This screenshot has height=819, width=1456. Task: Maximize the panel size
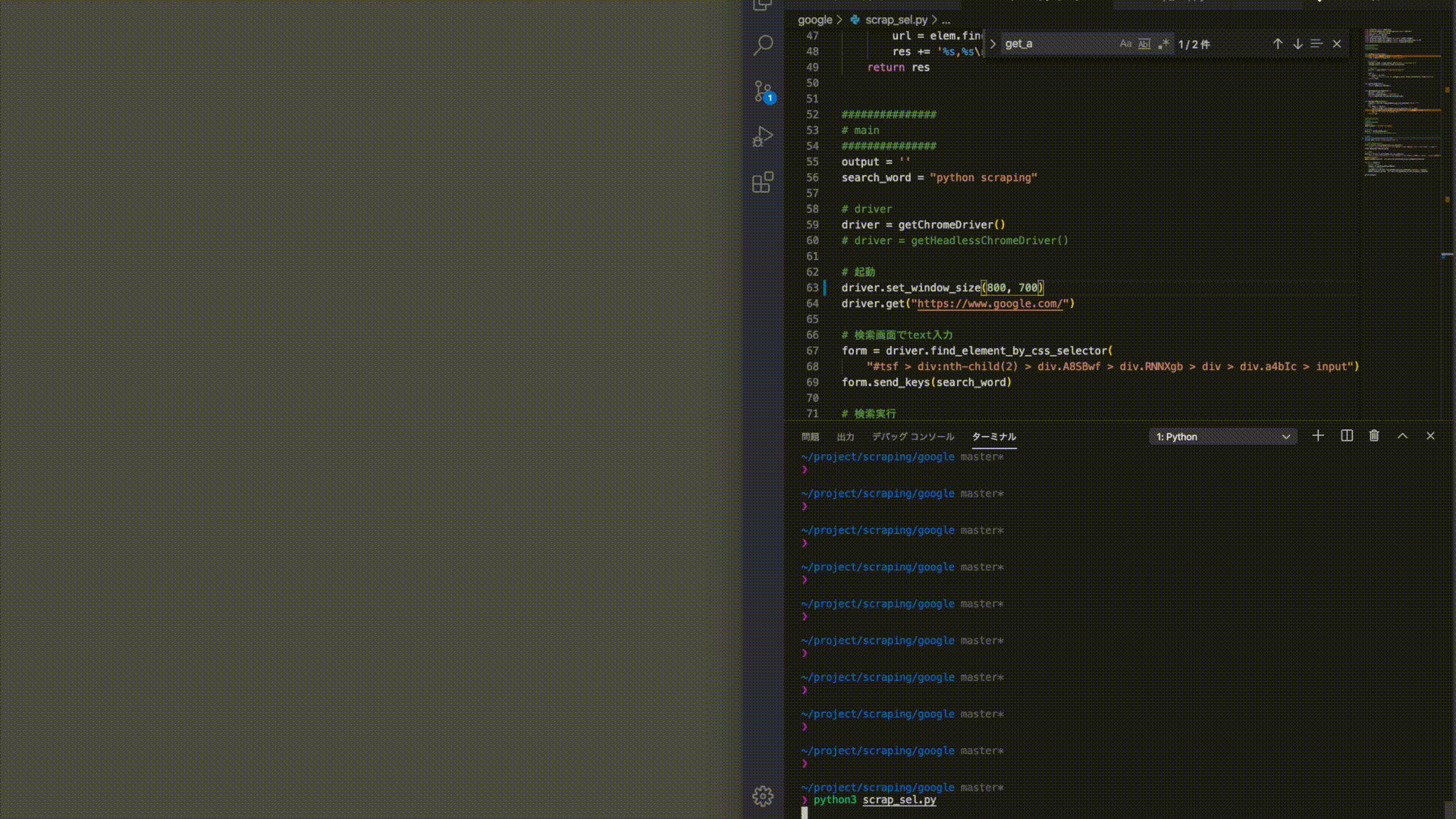pos(1402,436)
